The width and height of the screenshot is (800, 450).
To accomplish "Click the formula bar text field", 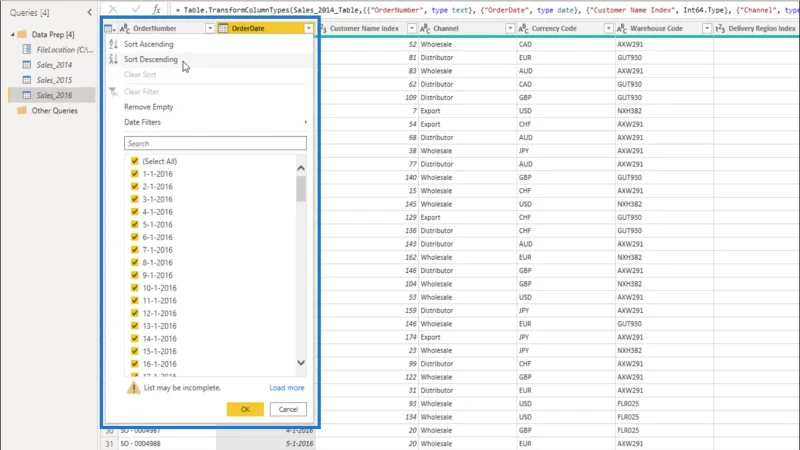I will pos(485,10).
